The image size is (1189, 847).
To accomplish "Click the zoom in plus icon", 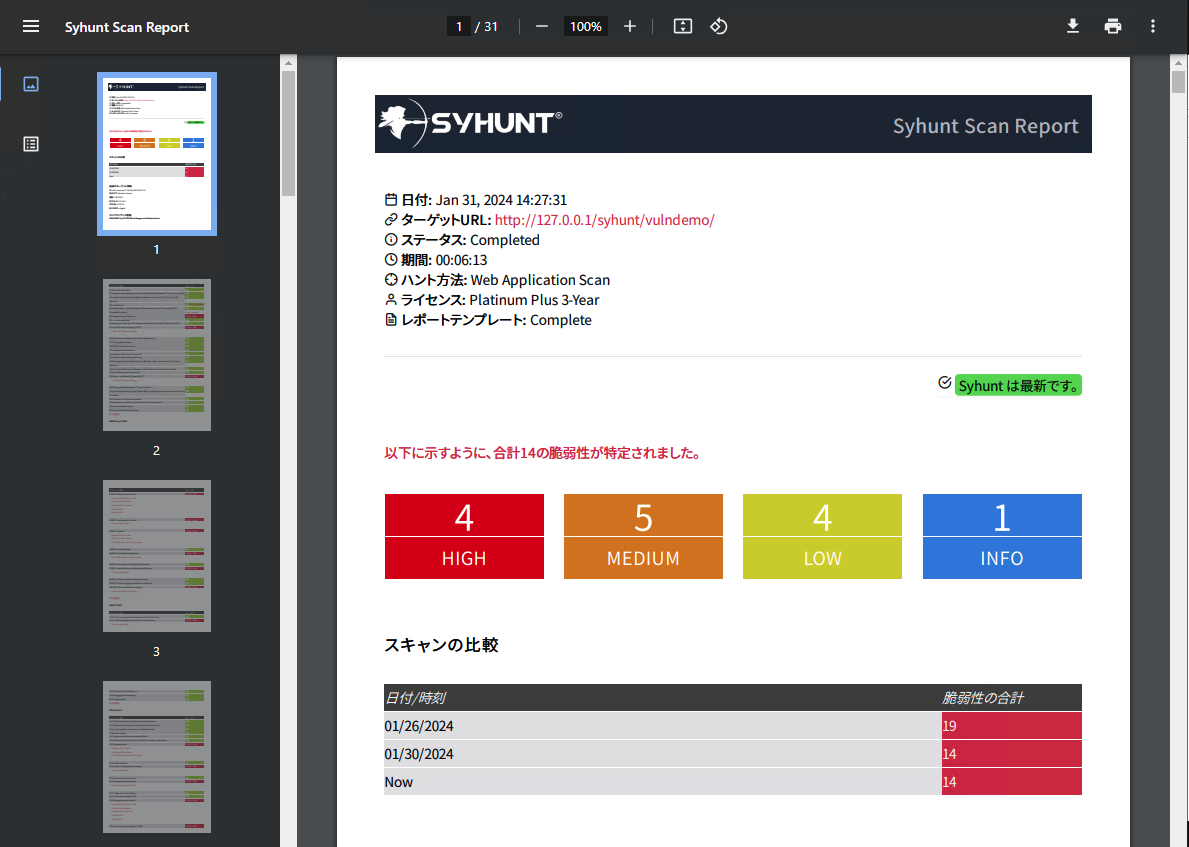I will tap(629, 27).
